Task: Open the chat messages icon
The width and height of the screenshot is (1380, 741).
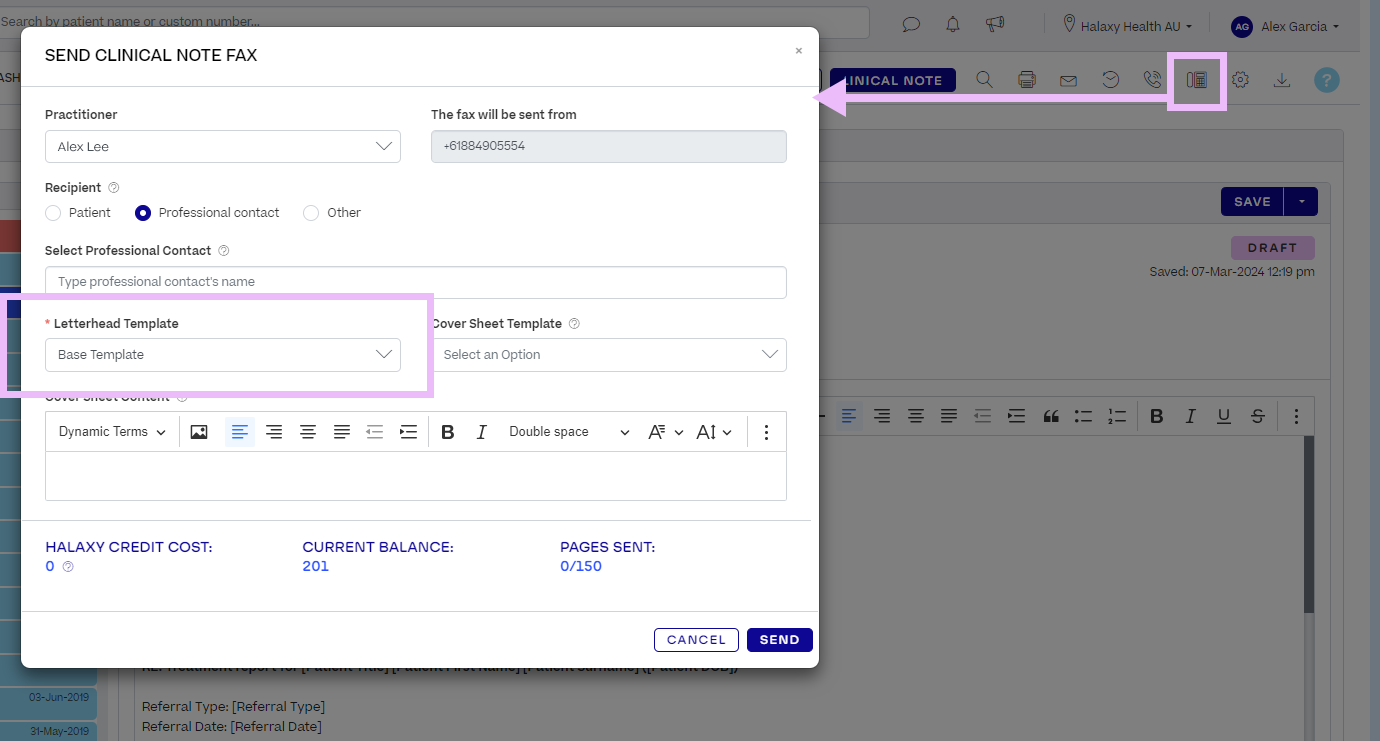Action: click(x=911, y=25)
